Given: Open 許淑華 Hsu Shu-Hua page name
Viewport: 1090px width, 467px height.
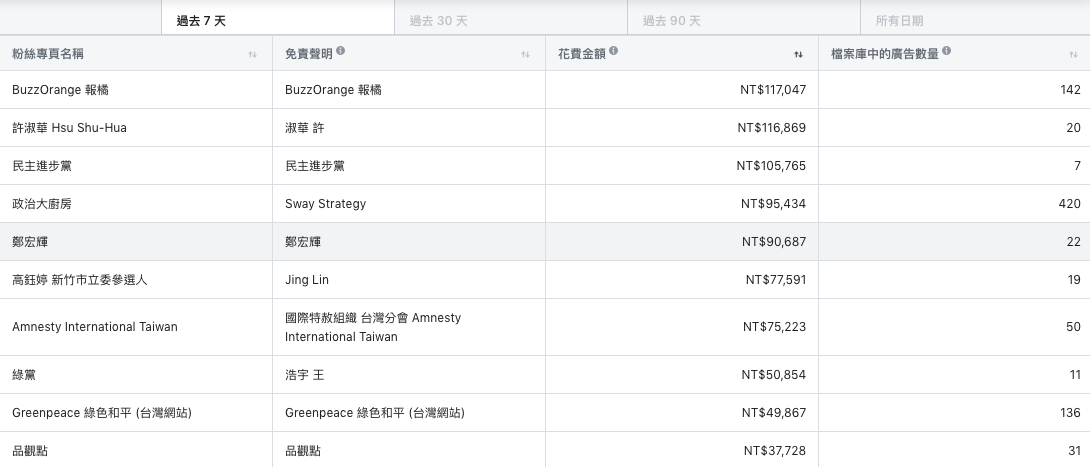Looking at the screenshot, I should [70, 128].
